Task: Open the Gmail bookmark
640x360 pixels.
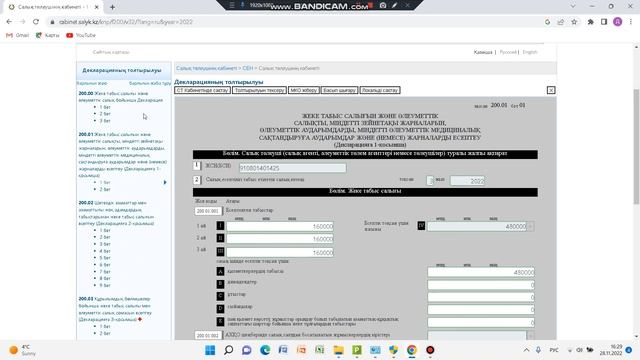Action: (18, 36)
